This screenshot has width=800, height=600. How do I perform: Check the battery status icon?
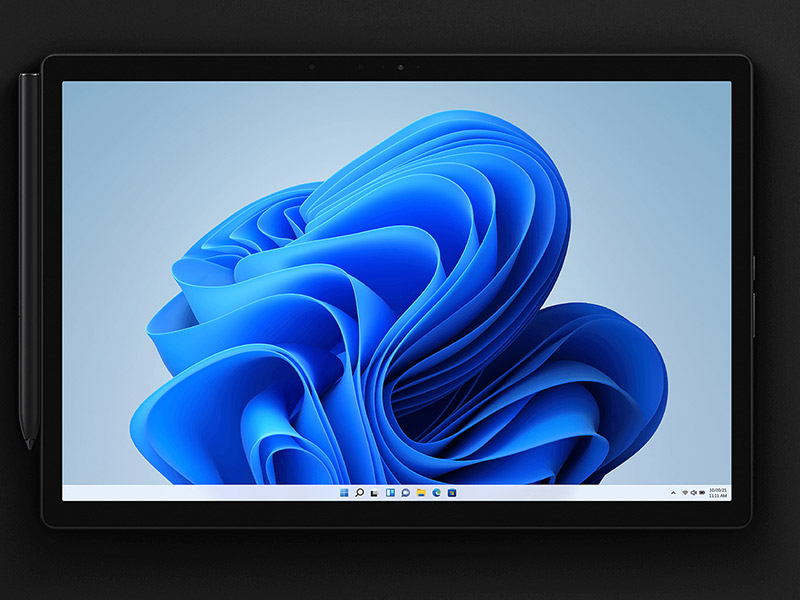point(702,493)
